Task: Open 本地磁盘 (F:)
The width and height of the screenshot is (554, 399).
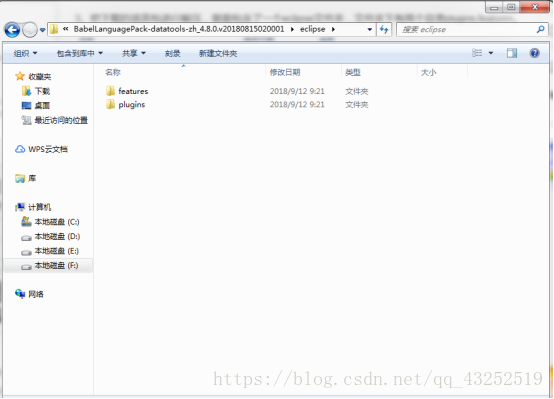Action: [56, 266]
